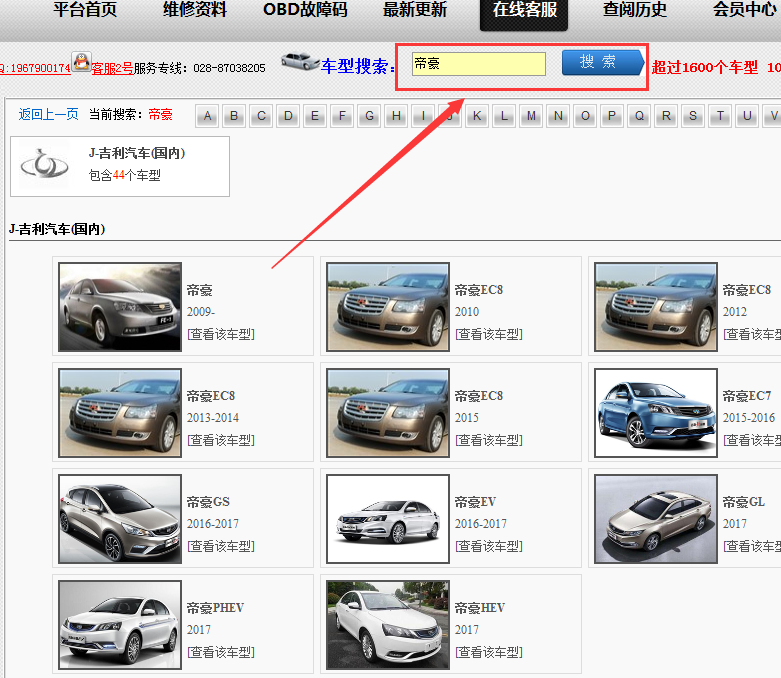
Task: Open the 客服2号 support link
Action: (112, 68)
